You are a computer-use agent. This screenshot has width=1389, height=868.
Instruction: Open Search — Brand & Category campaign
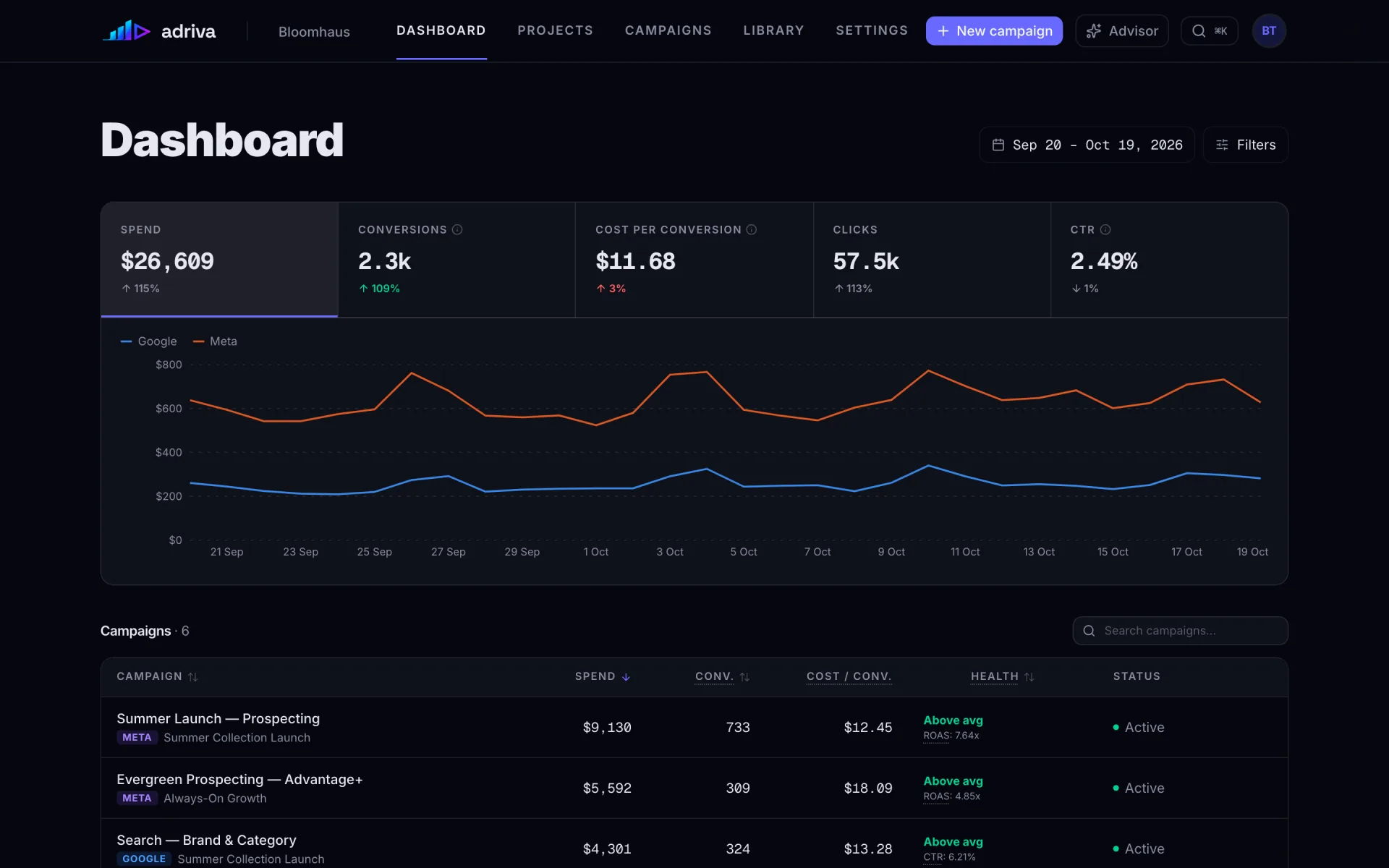(x=206, y=840)
